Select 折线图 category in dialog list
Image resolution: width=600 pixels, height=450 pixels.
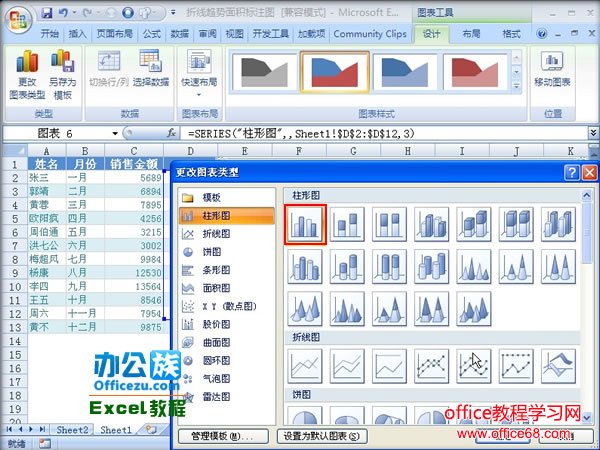click(x=227, y=234)
